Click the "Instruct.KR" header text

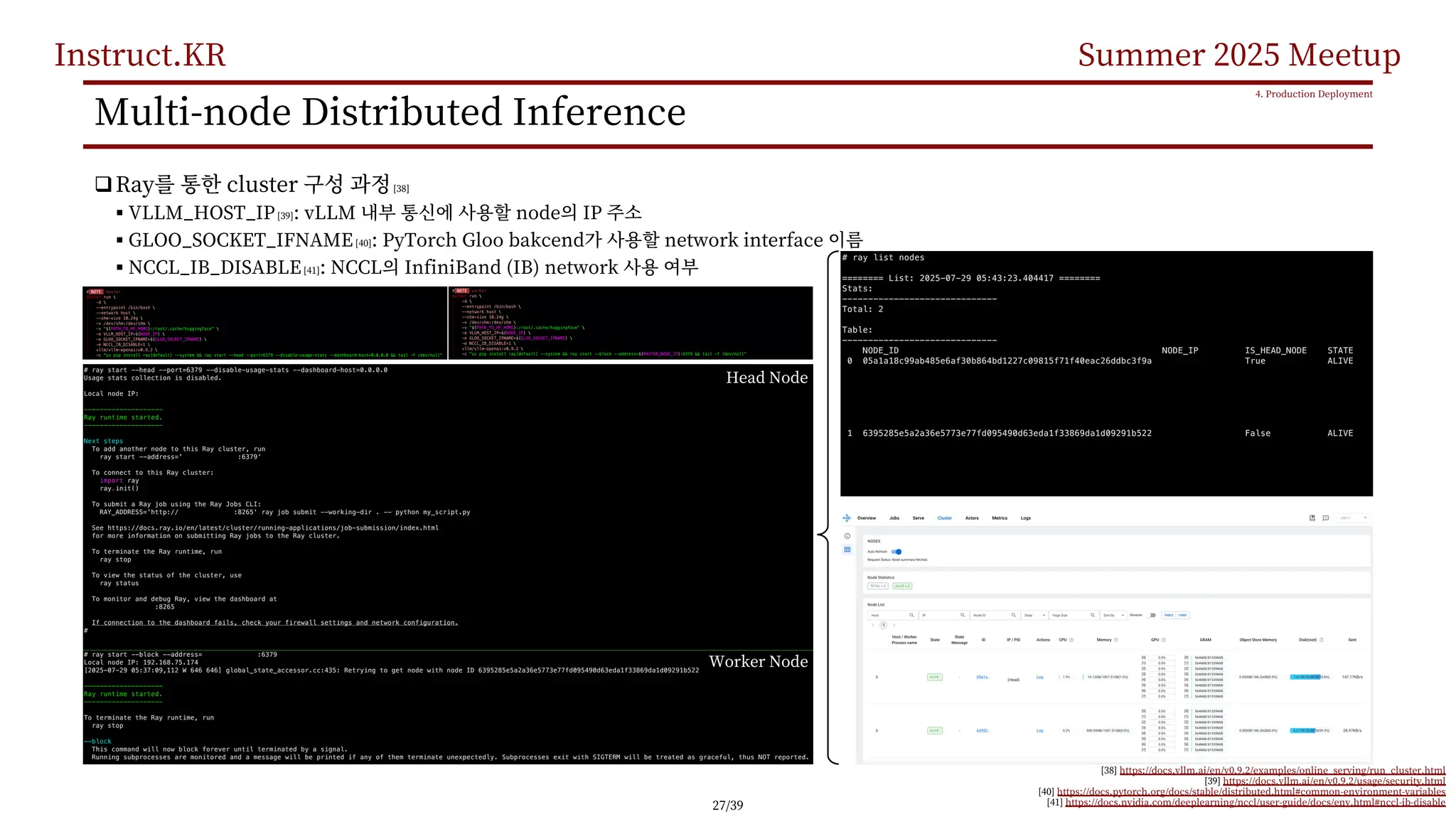pos(140,55)
